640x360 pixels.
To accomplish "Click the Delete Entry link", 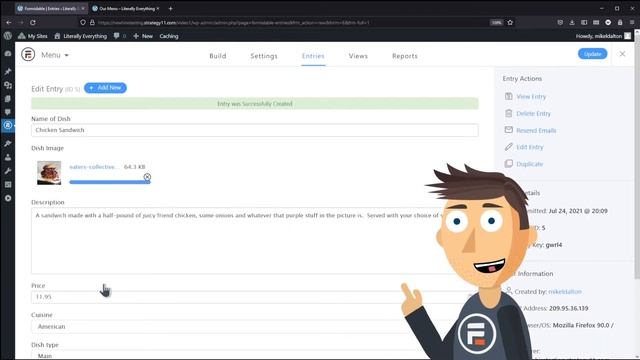I will tap(533, 113).
